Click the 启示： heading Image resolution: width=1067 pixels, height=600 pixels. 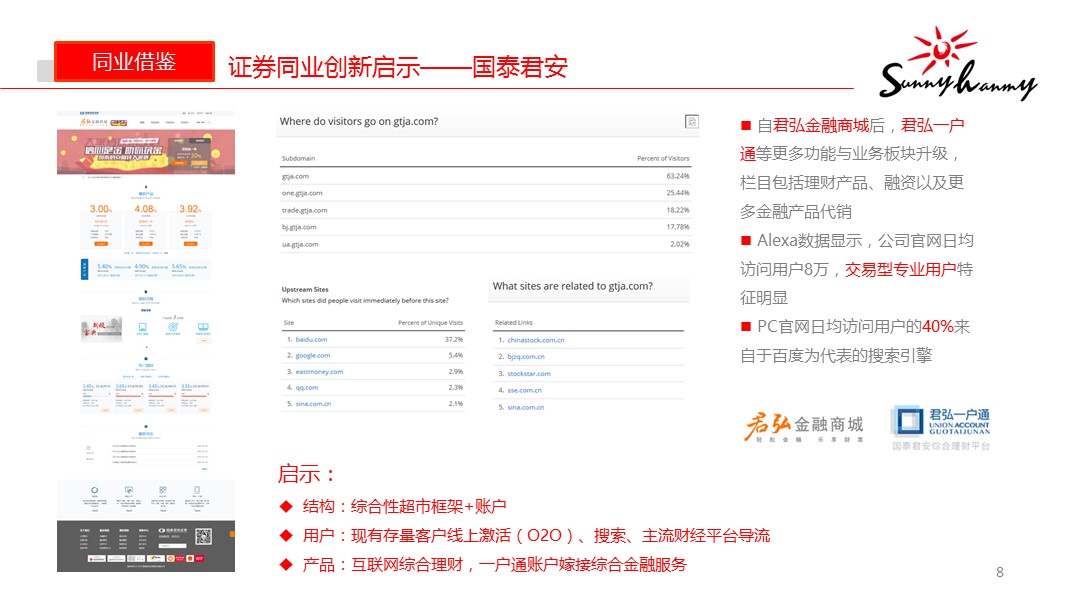click(x=306, y=474)
